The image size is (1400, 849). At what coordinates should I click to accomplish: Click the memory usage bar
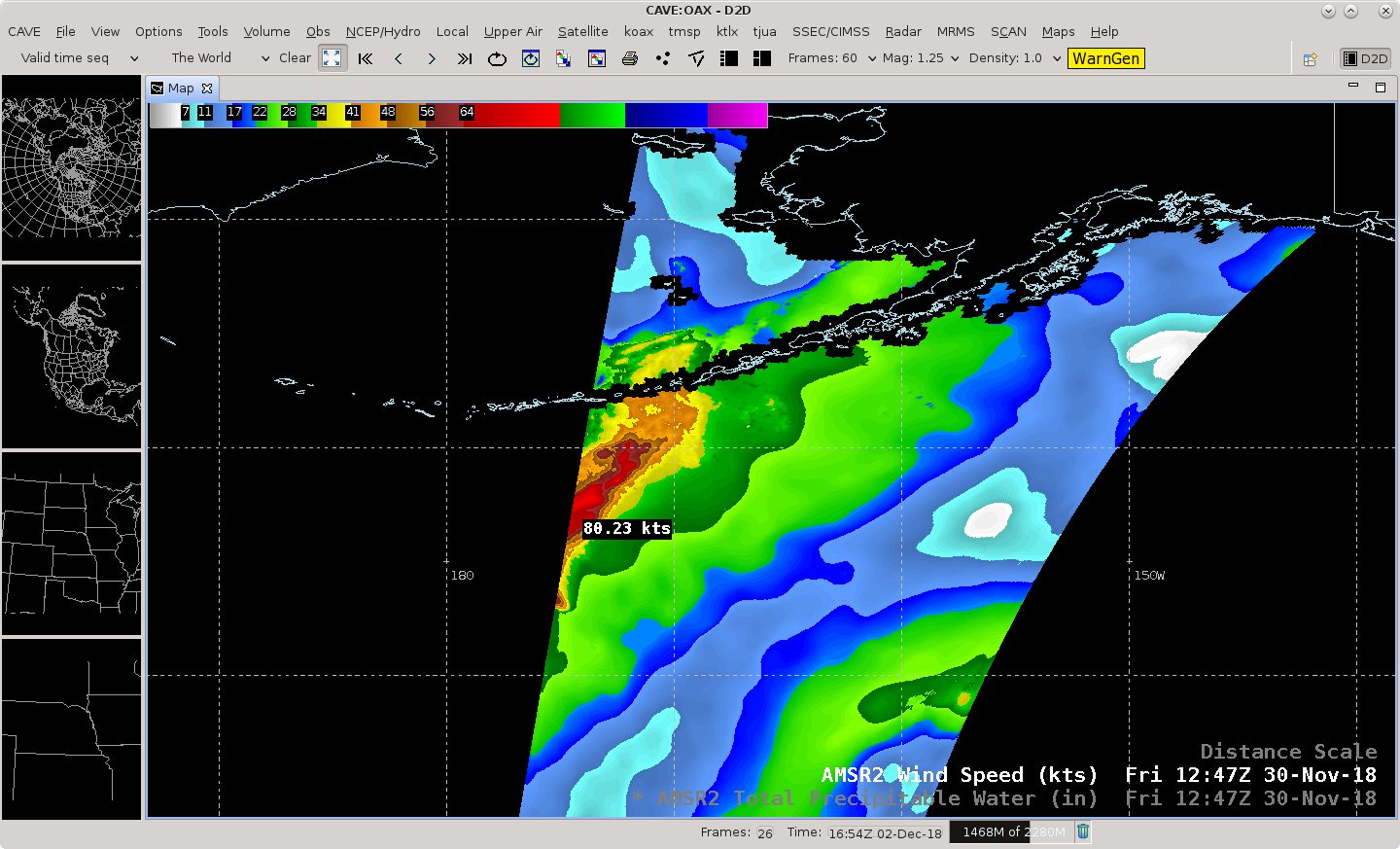(x=1011, y=831)
